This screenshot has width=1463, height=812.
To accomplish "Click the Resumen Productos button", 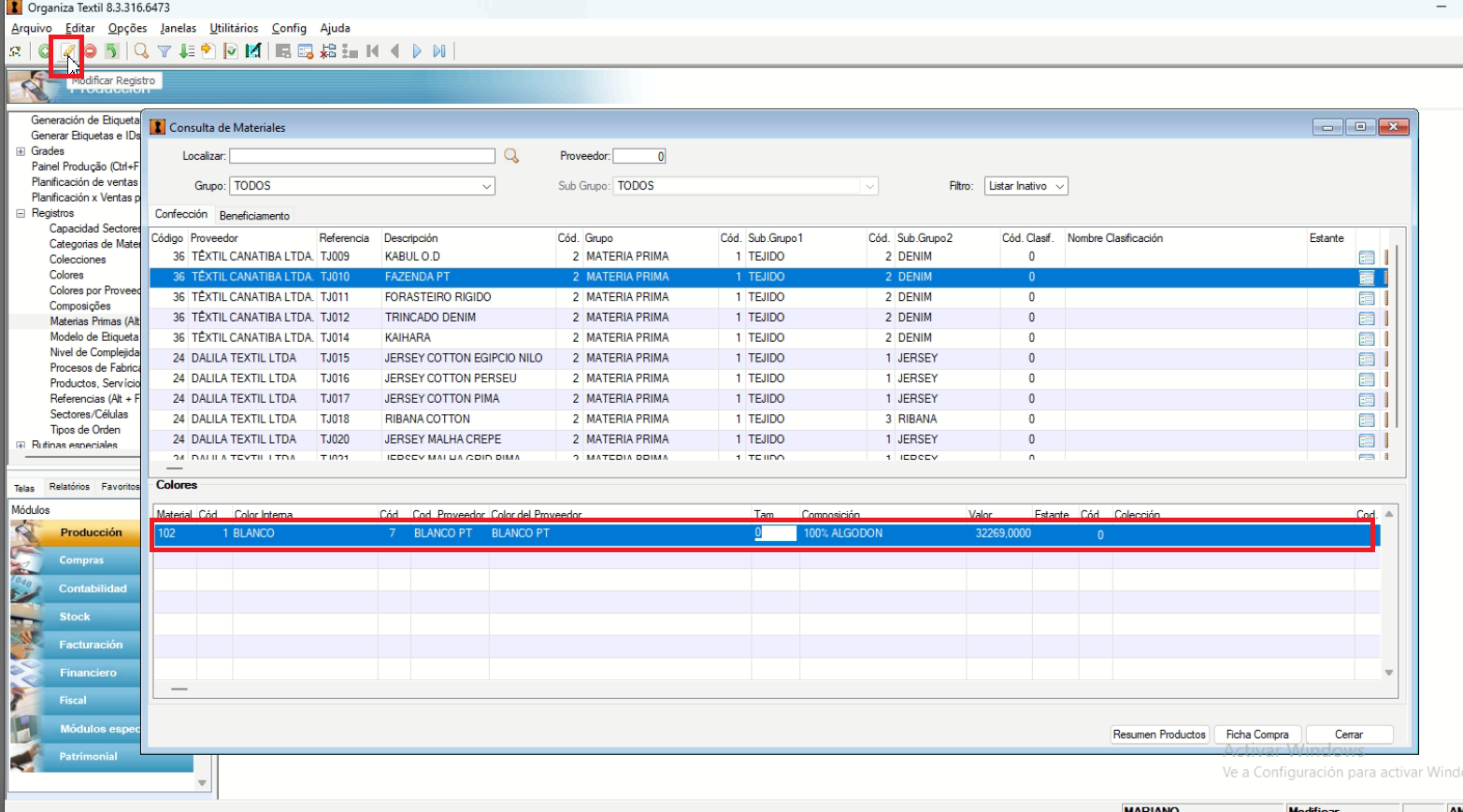I will (x=1159, y=734).
